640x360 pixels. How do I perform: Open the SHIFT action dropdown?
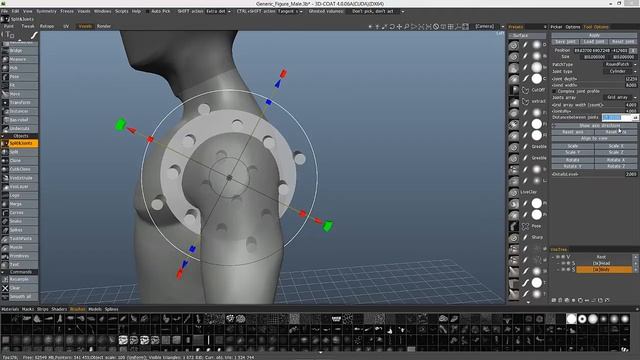(218, 11)
